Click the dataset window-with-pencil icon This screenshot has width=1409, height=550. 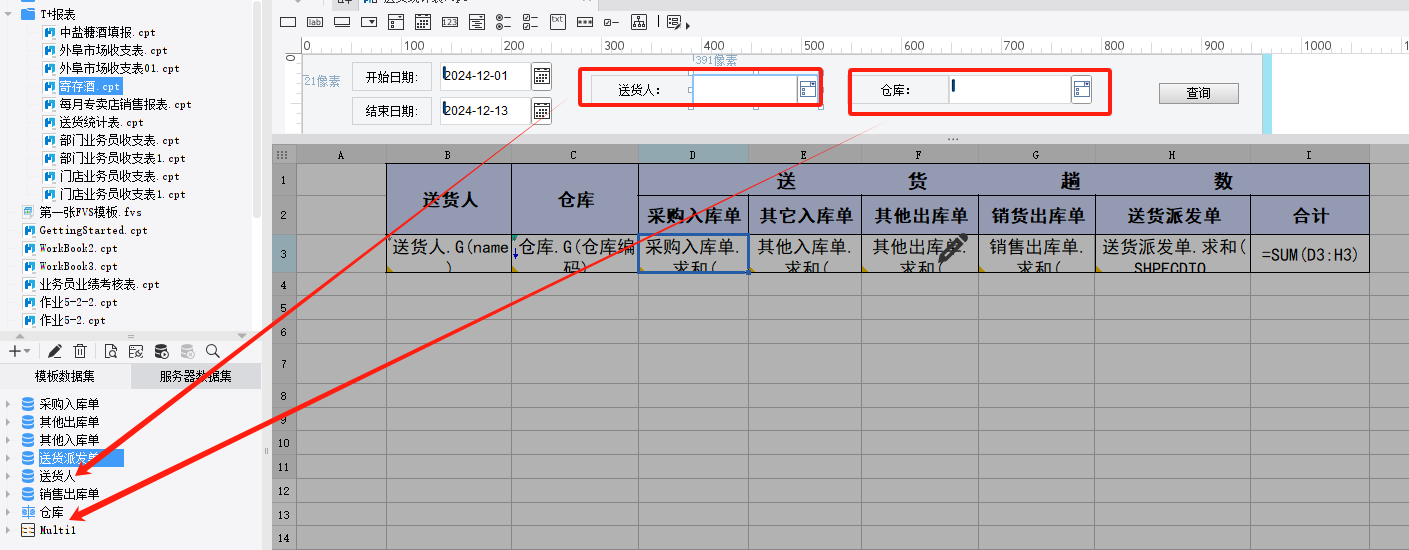(x=135, y=351)
